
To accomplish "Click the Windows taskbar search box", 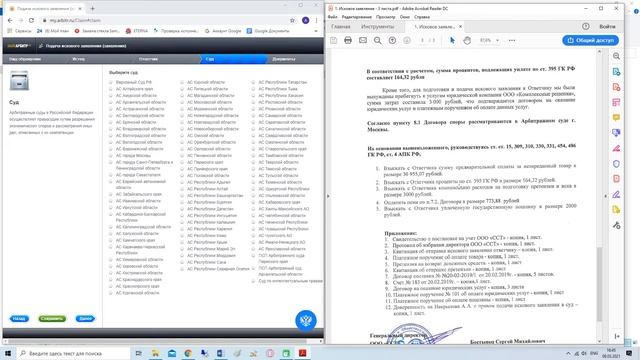I will [x=73, y=353].
